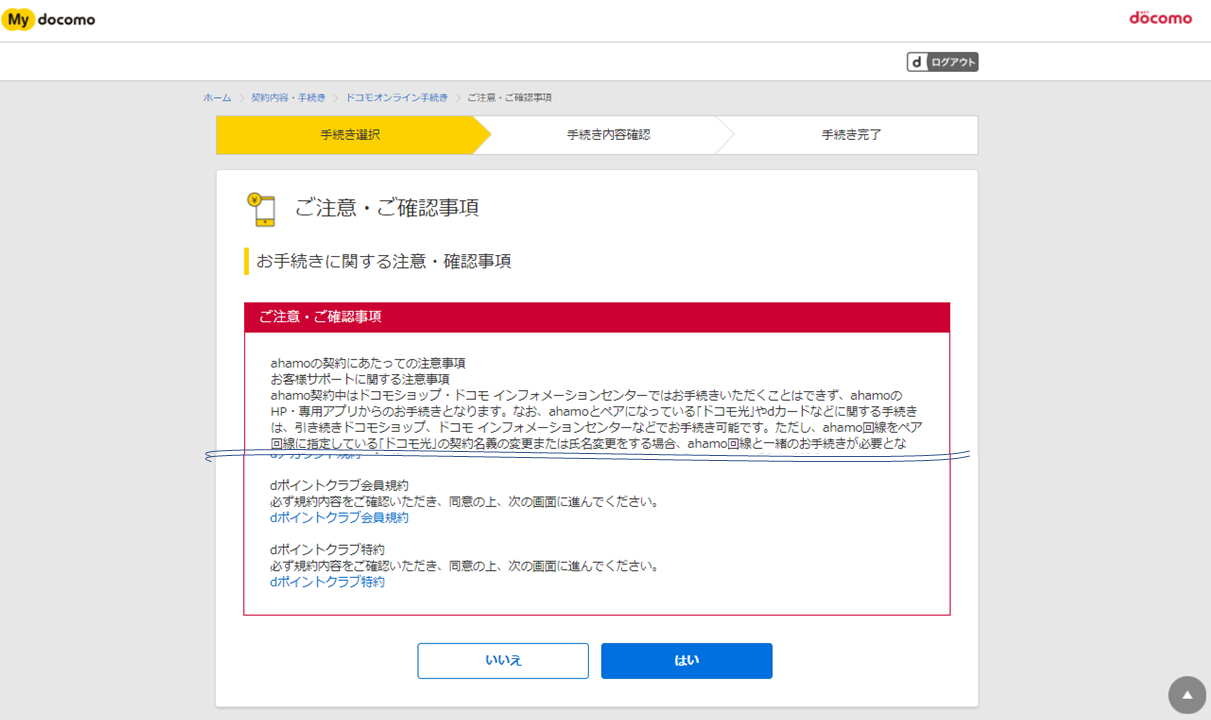Click the My docomo logo

click(49, 20)
